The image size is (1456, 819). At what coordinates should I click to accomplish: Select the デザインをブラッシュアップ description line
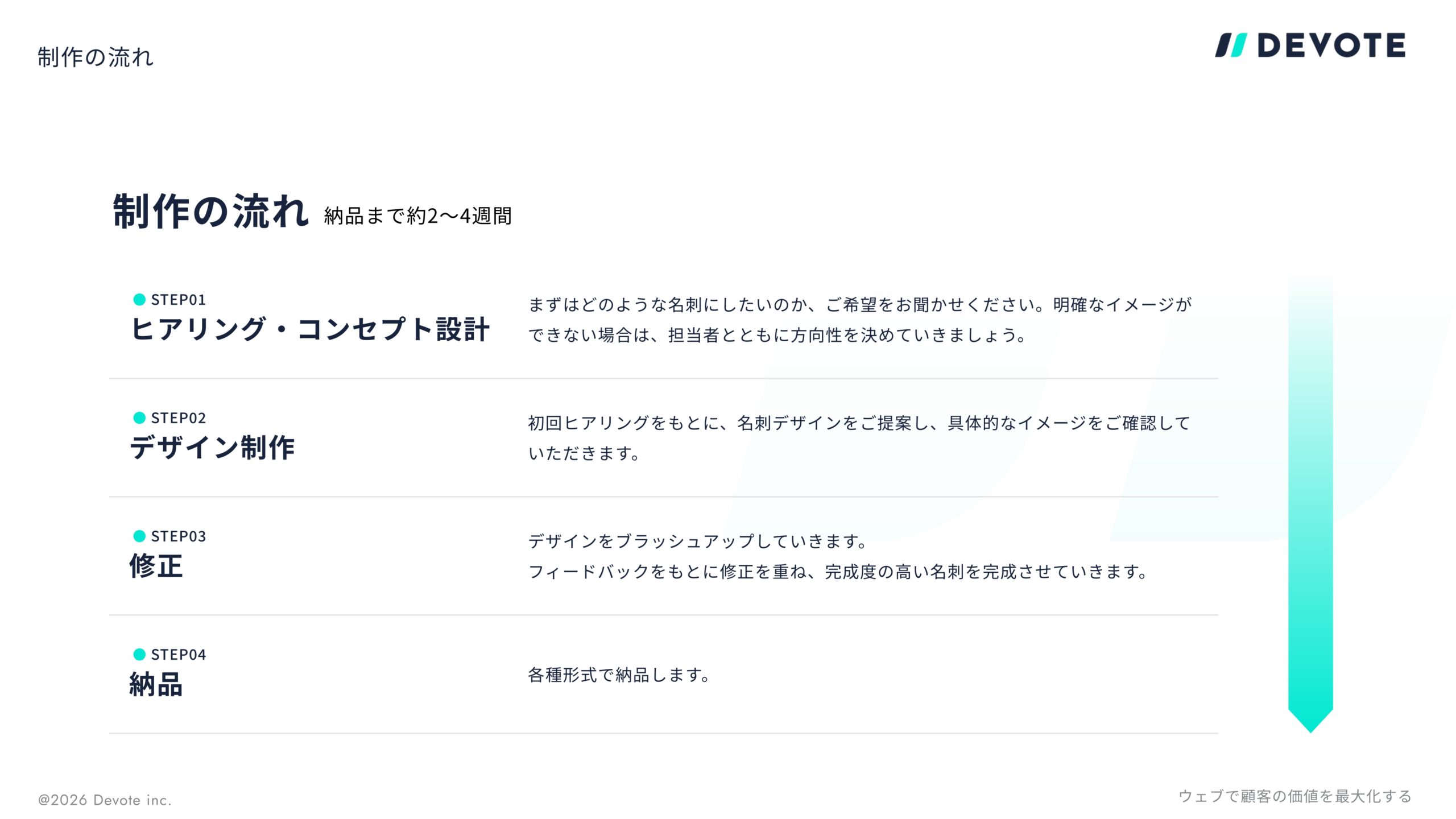697,541
